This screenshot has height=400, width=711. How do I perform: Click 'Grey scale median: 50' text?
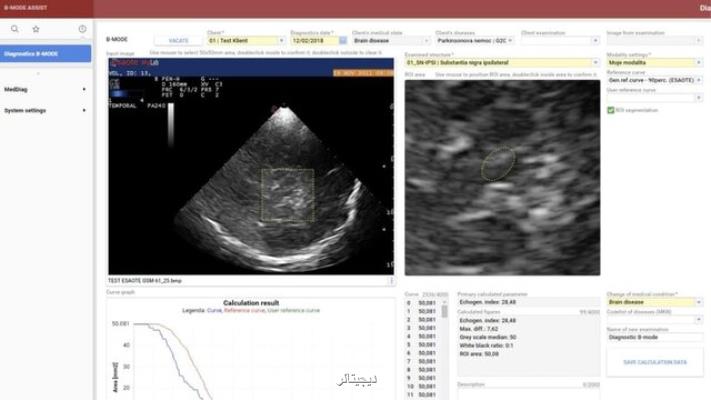pos(487,337)
